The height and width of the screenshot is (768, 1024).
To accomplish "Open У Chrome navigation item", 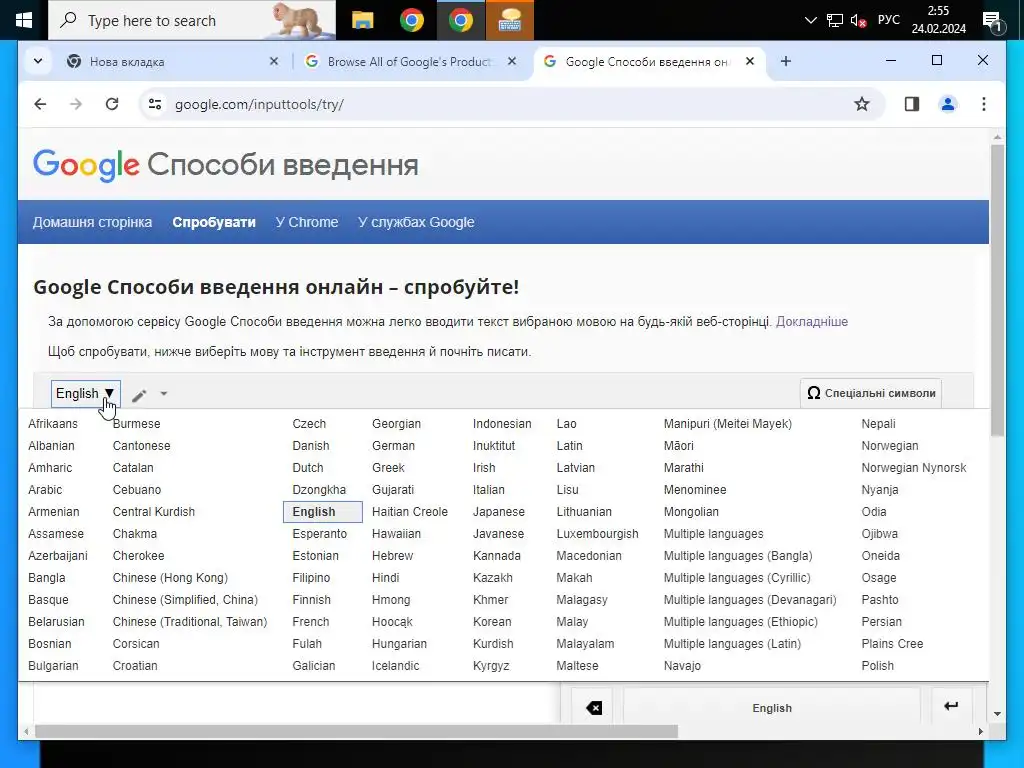I will coord(306,222).
